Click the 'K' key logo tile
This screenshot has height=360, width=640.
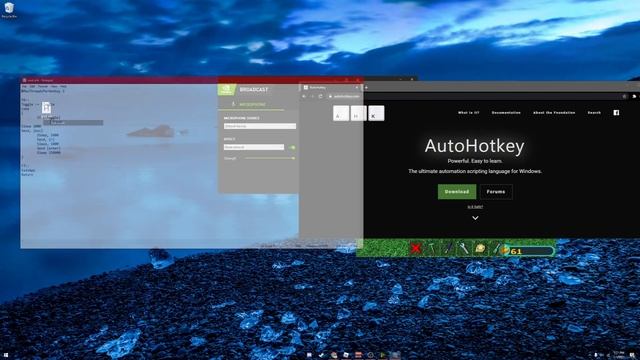pos(376,113)
